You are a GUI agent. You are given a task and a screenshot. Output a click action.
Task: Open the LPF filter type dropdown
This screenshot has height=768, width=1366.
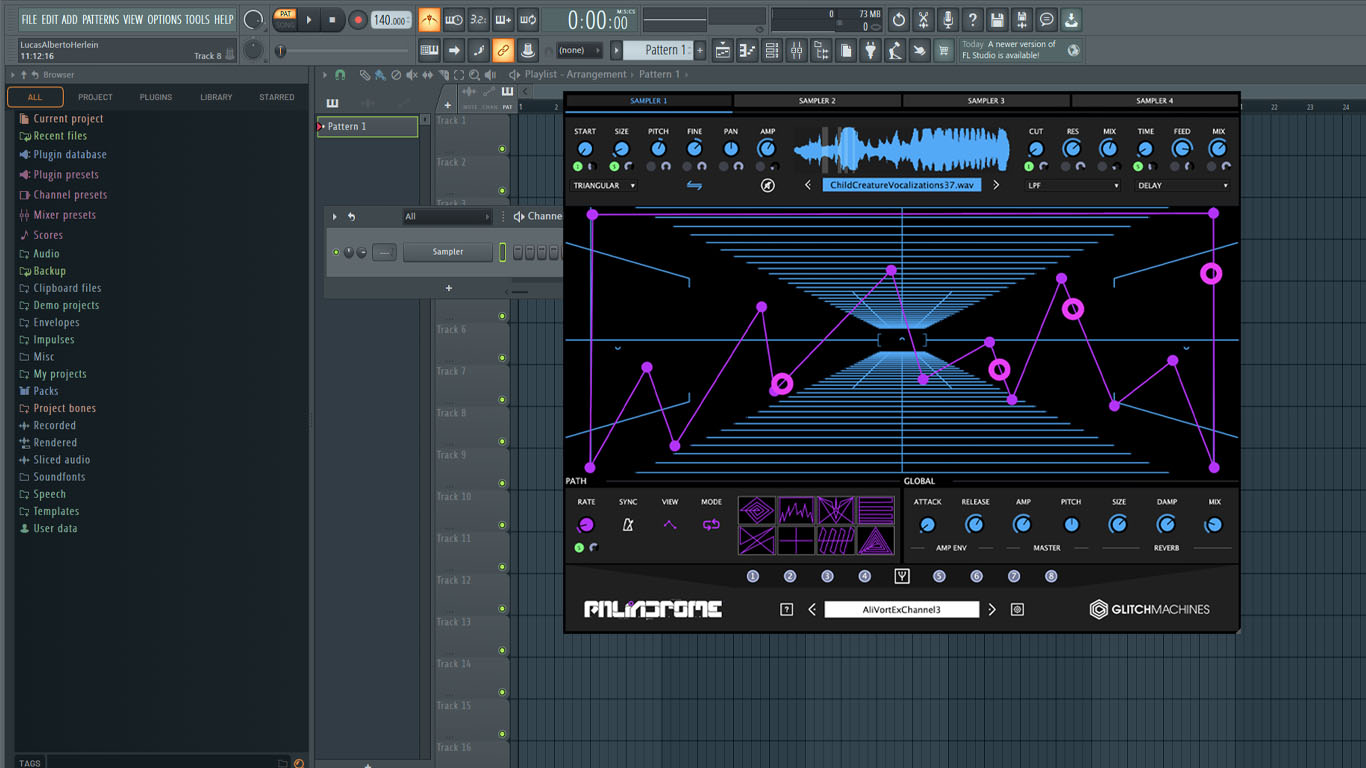pyautogui.click(x=1072, y=186)
